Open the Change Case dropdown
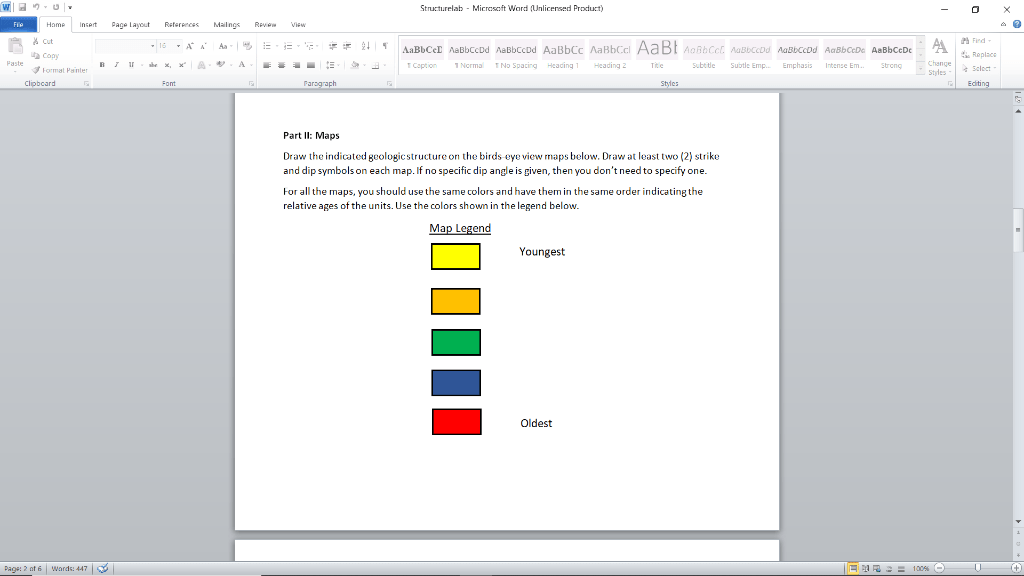Image resolution: width=1024 pixels, height=576 pixels. pos(225,46)
